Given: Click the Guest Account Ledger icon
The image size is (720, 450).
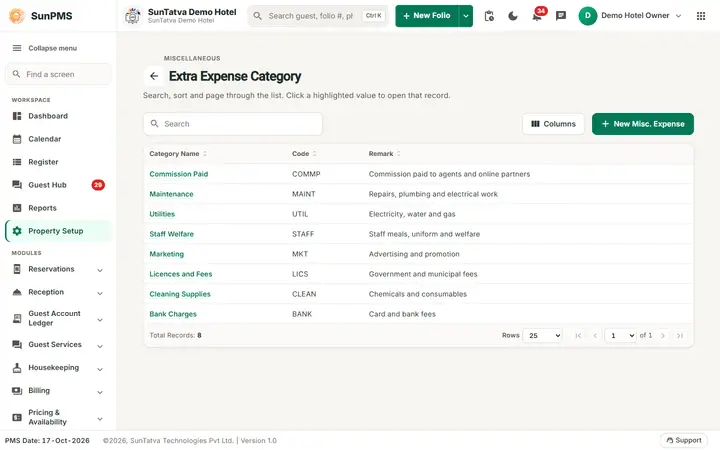Looking at the screenshot, I should [x=17, y=318].
